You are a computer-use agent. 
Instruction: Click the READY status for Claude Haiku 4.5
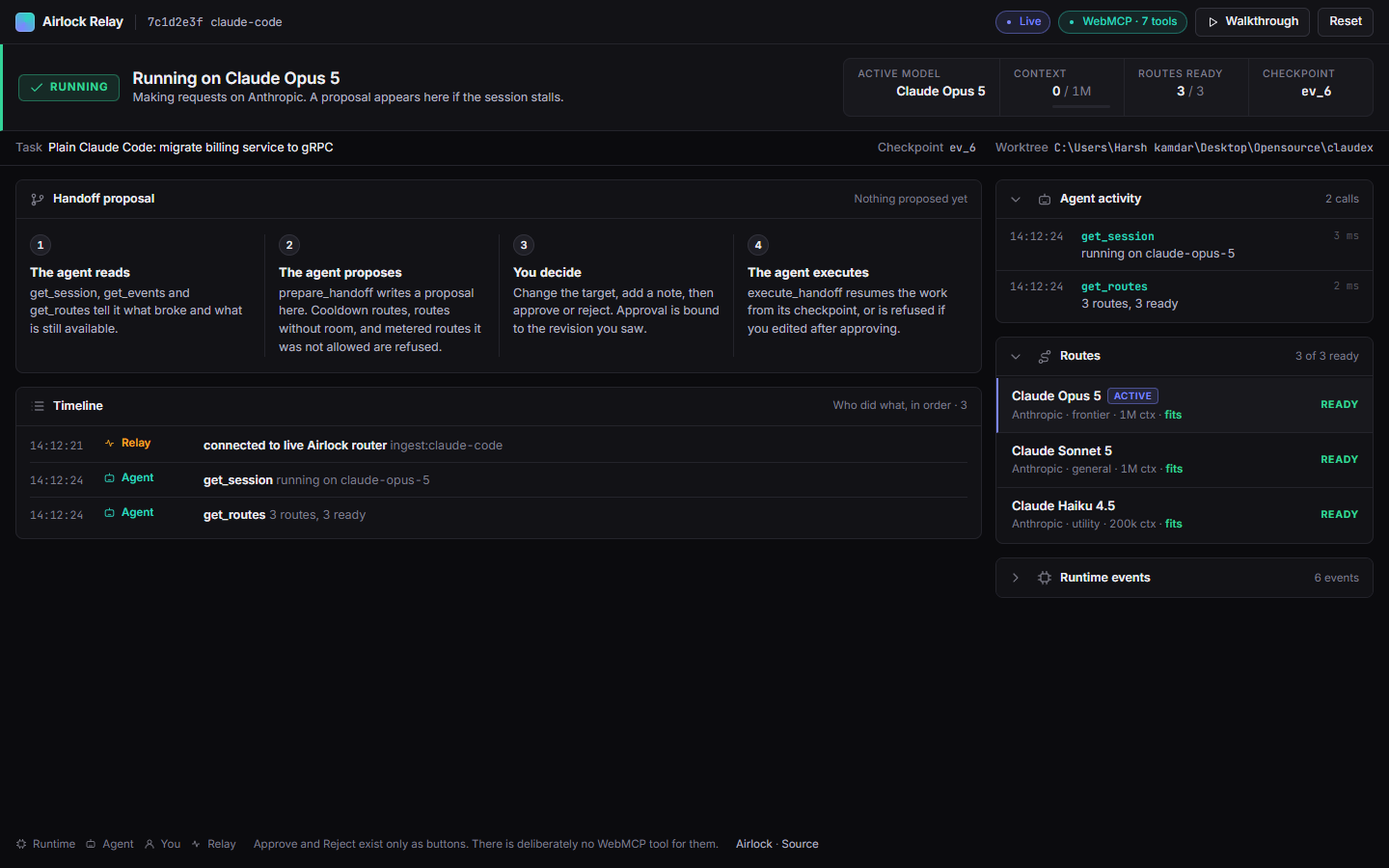1339,515
